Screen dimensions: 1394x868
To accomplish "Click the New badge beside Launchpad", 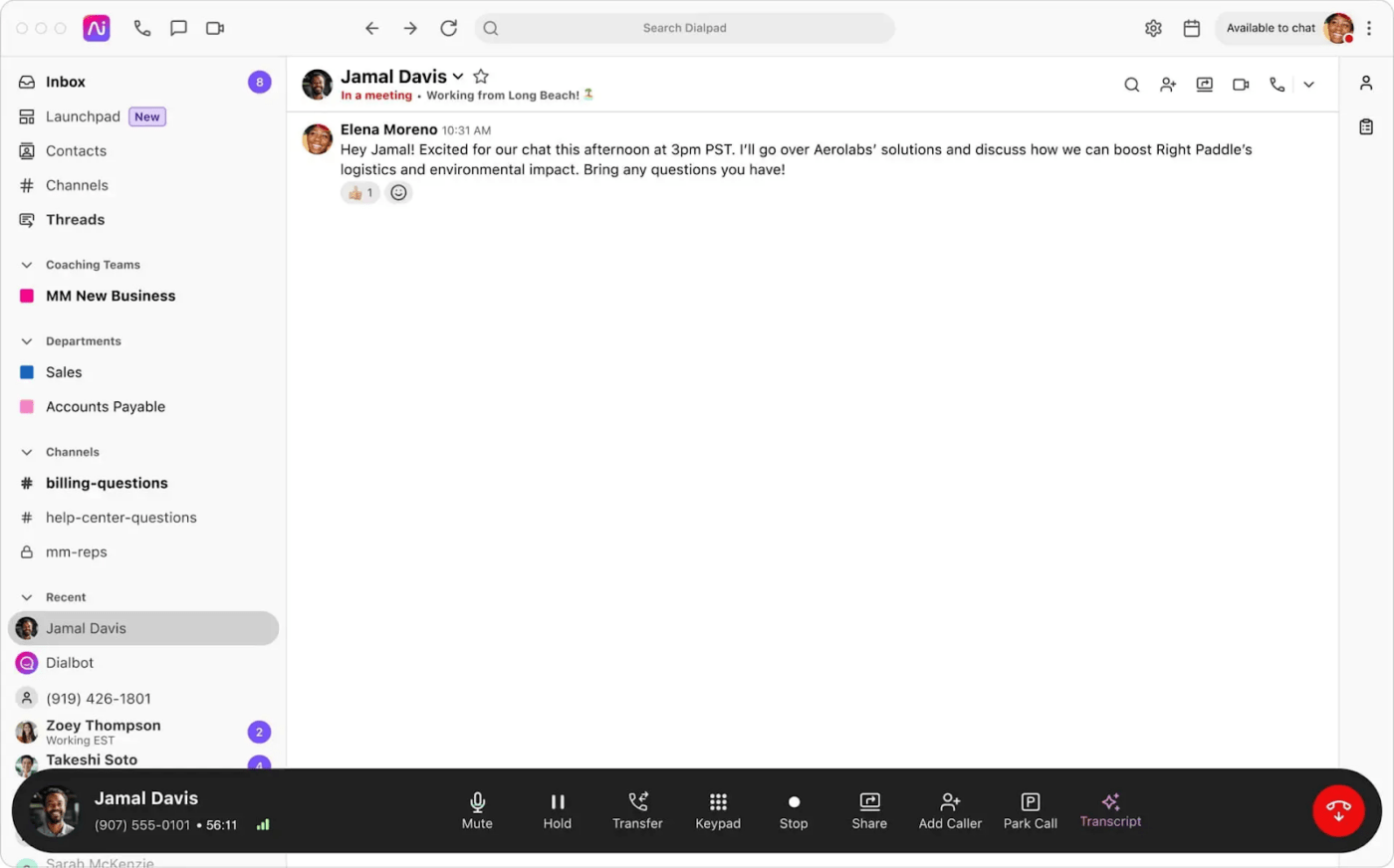I will (x=147, y=116).
